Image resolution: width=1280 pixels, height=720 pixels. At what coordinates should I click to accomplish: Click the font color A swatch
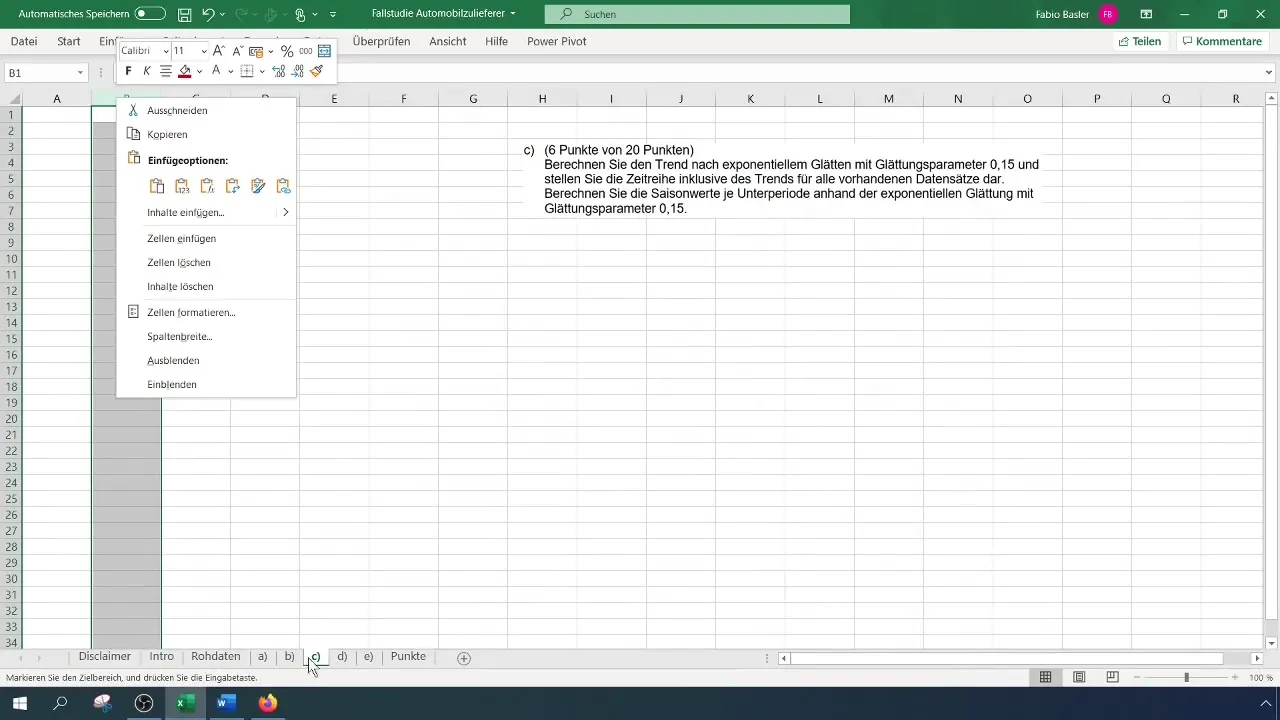click(216, 71)
